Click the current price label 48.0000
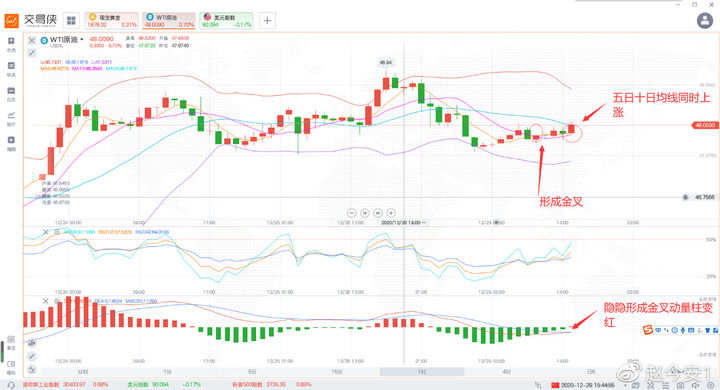This screenshot has height=390, width=720. 704,125
